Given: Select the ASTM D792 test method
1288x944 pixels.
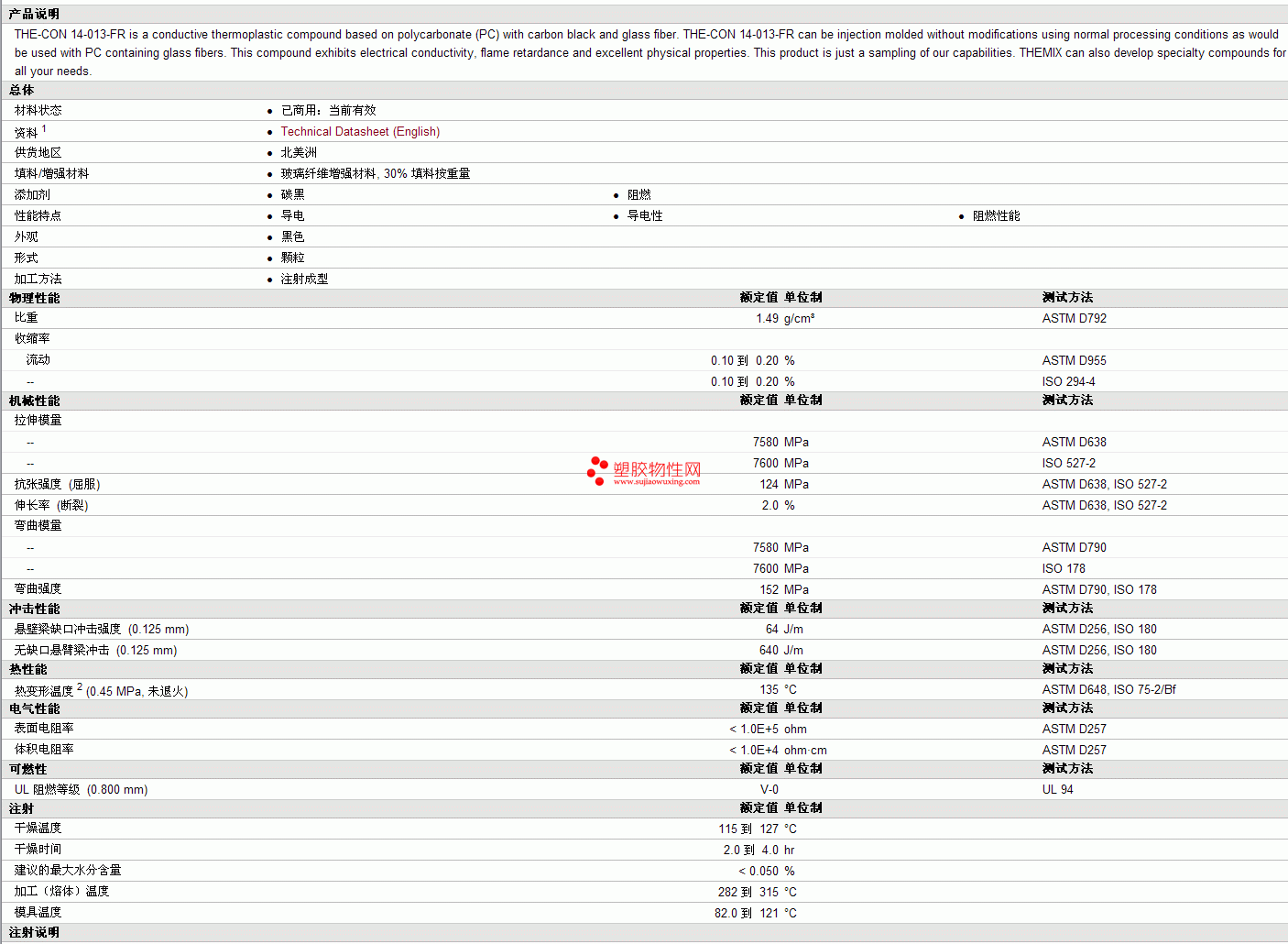Looking at the screenshot, I should pos(1074,318).
